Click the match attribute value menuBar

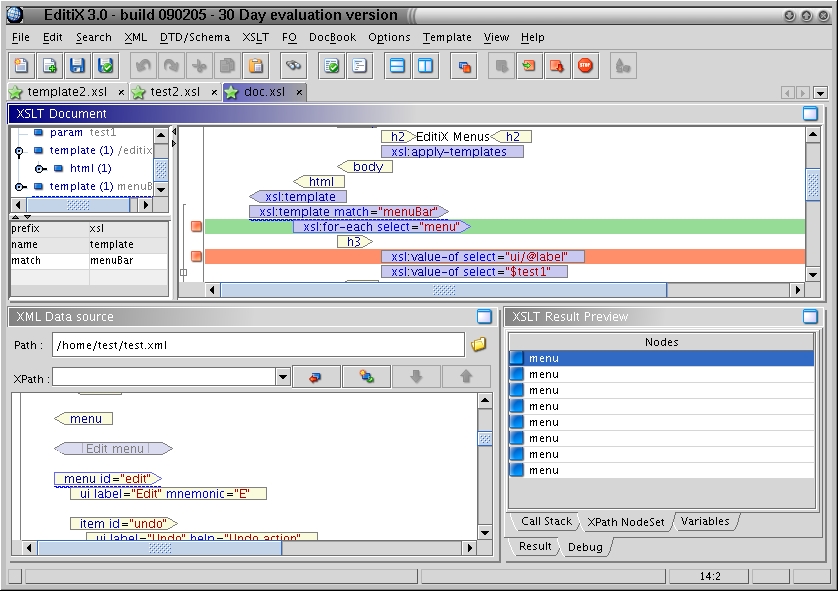112,260
